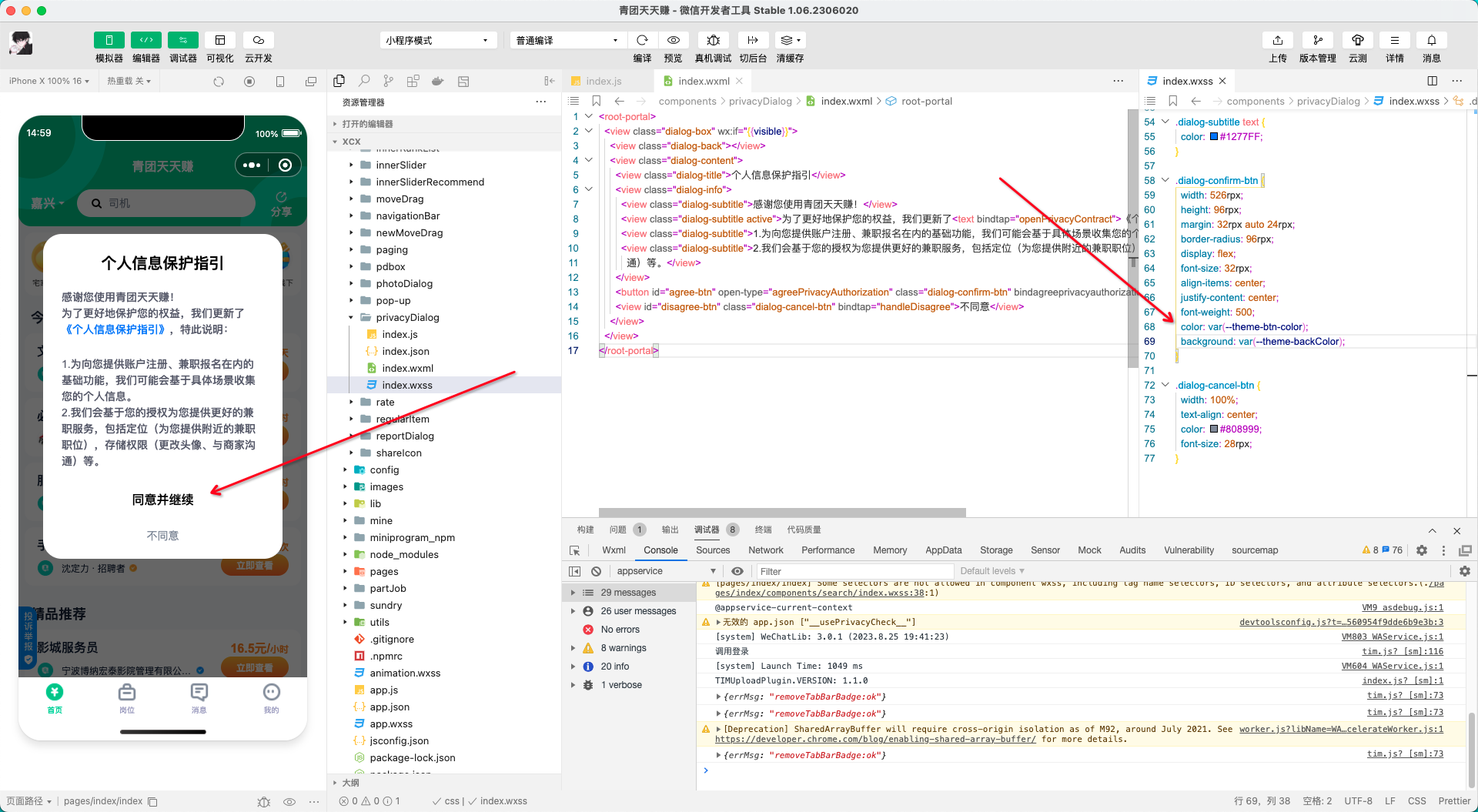The height and width of the screenshot is (812, 1478).
Task: Click the simulator stop icon
Action: coord(249,82)
